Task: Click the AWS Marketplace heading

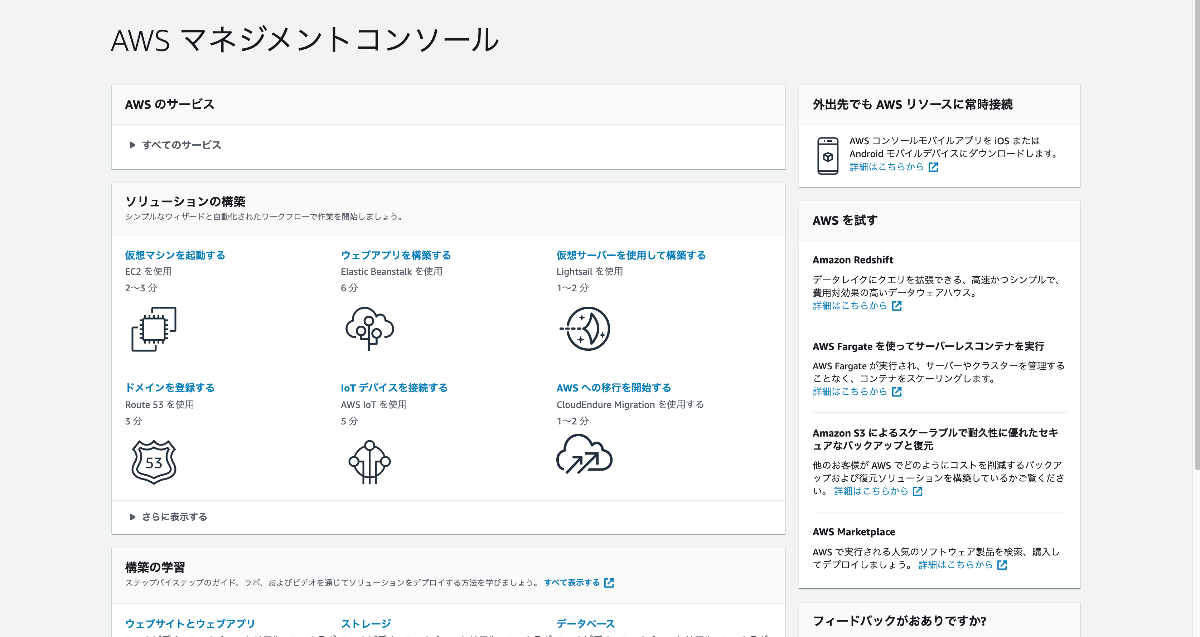Action: (854, 532)
